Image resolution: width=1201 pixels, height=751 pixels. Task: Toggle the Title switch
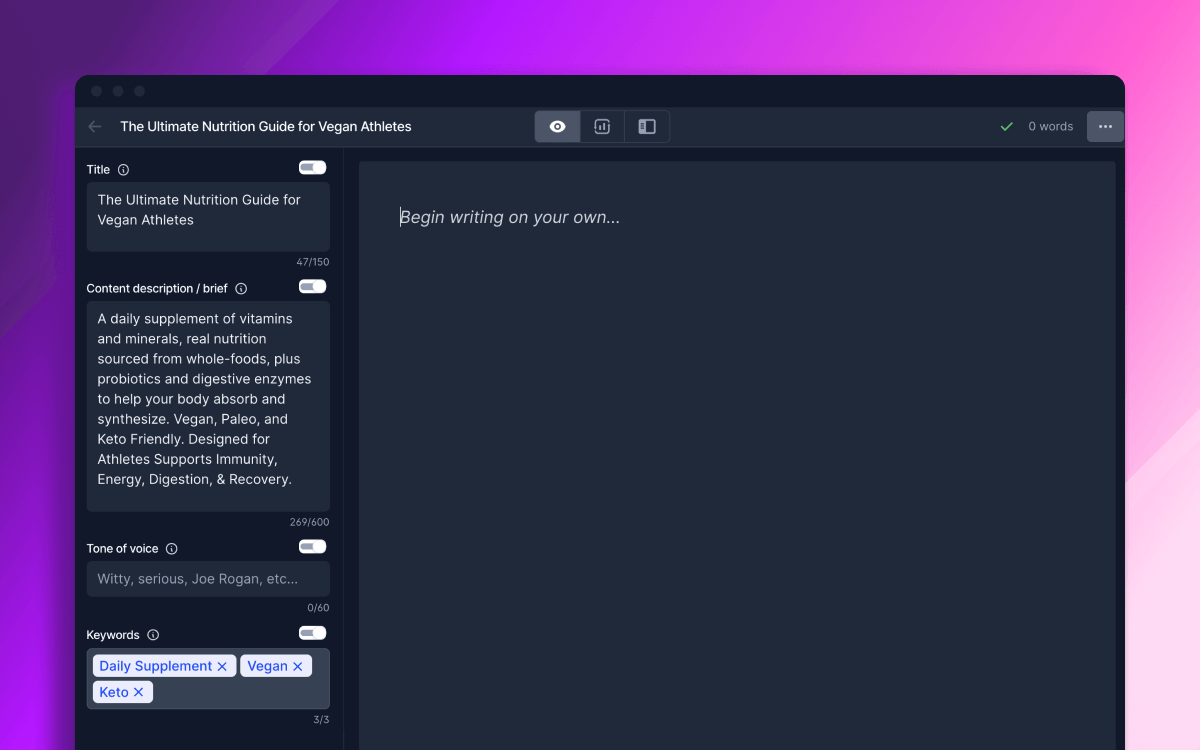click(x=312, y=168)
